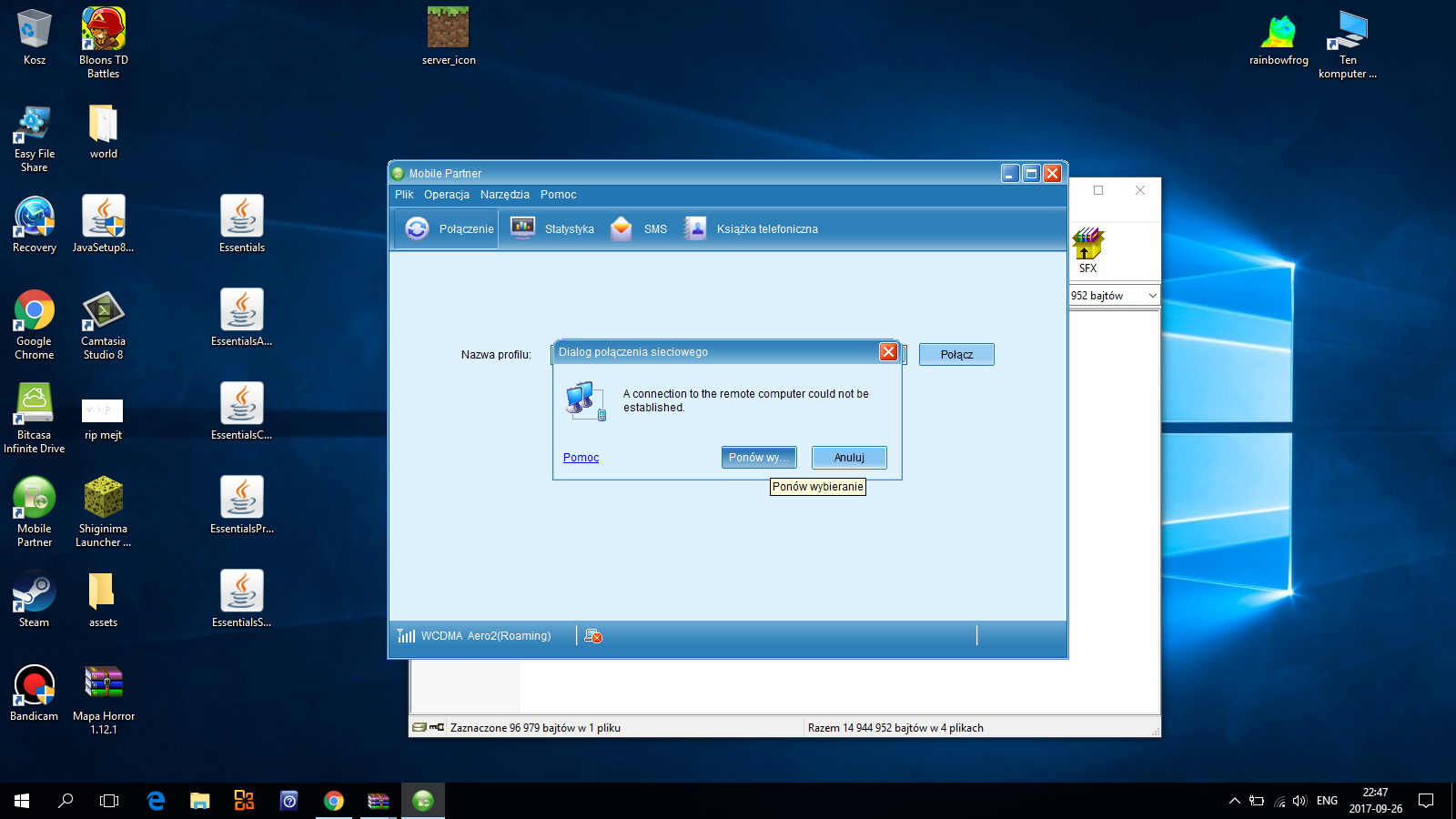The image size is (1456, 819).
Task: Show hidden system tray icons
Action: (x=1234, y=801)
